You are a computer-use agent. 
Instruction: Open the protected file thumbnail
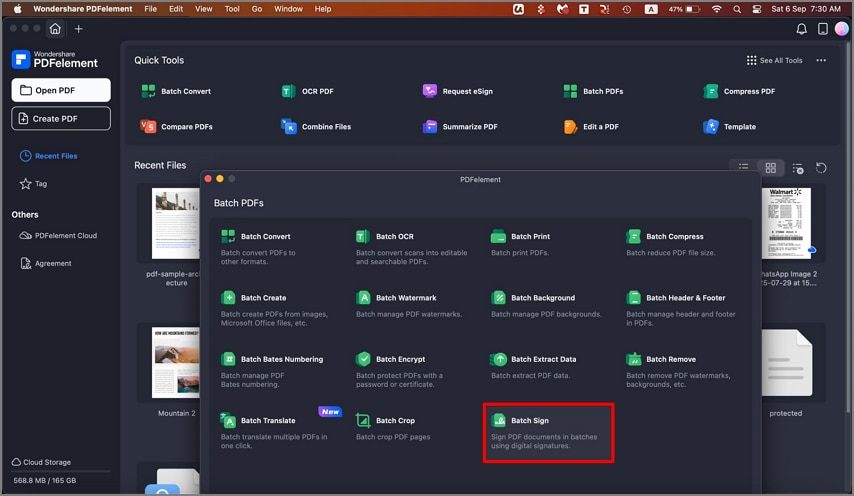(x=787, y=363)
